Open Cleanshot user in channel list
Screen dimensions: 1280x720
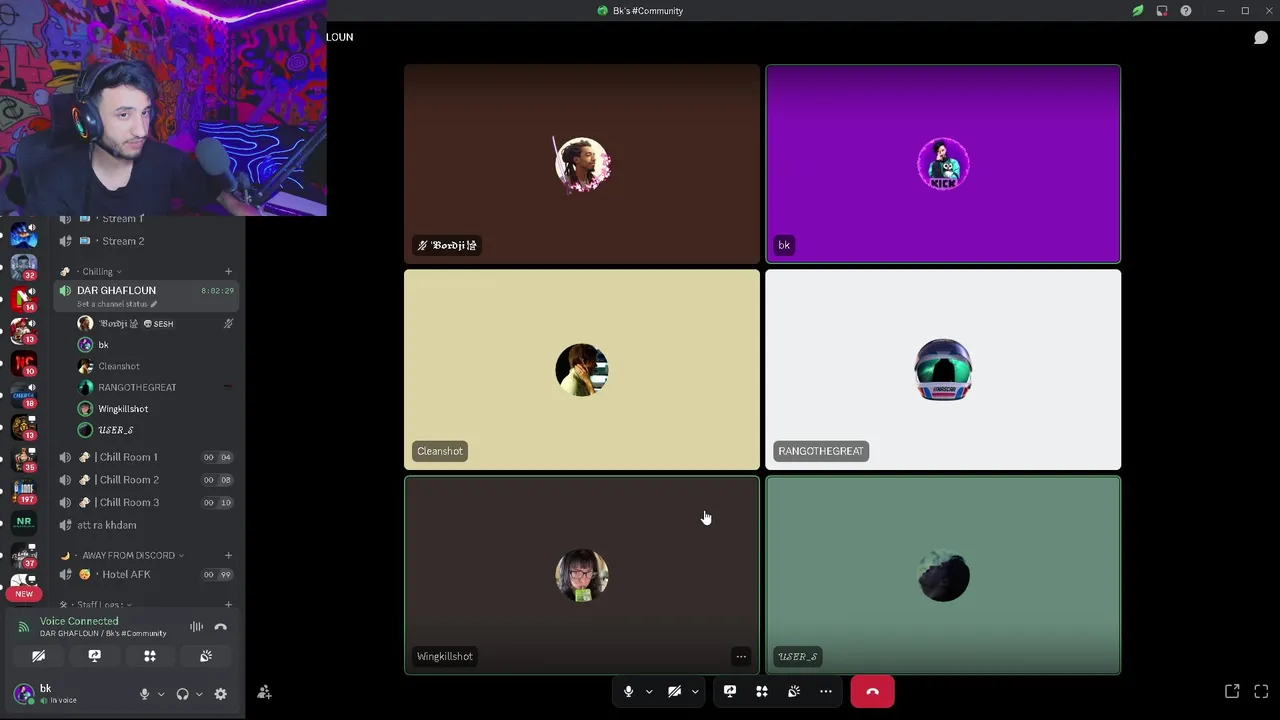pyautogui.click(x=155, y=366)
